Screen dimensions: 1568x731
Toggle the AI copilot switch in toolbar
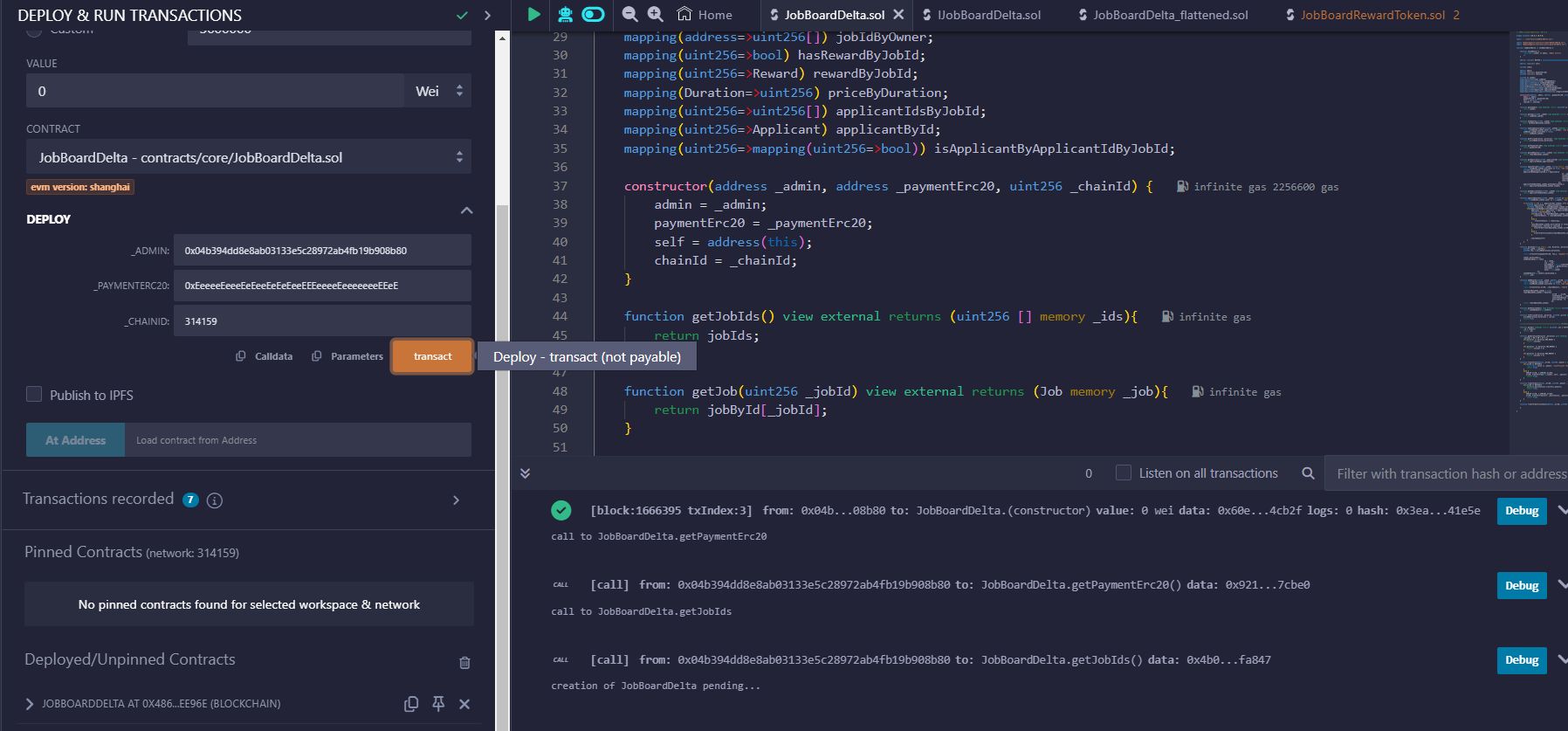593,14
